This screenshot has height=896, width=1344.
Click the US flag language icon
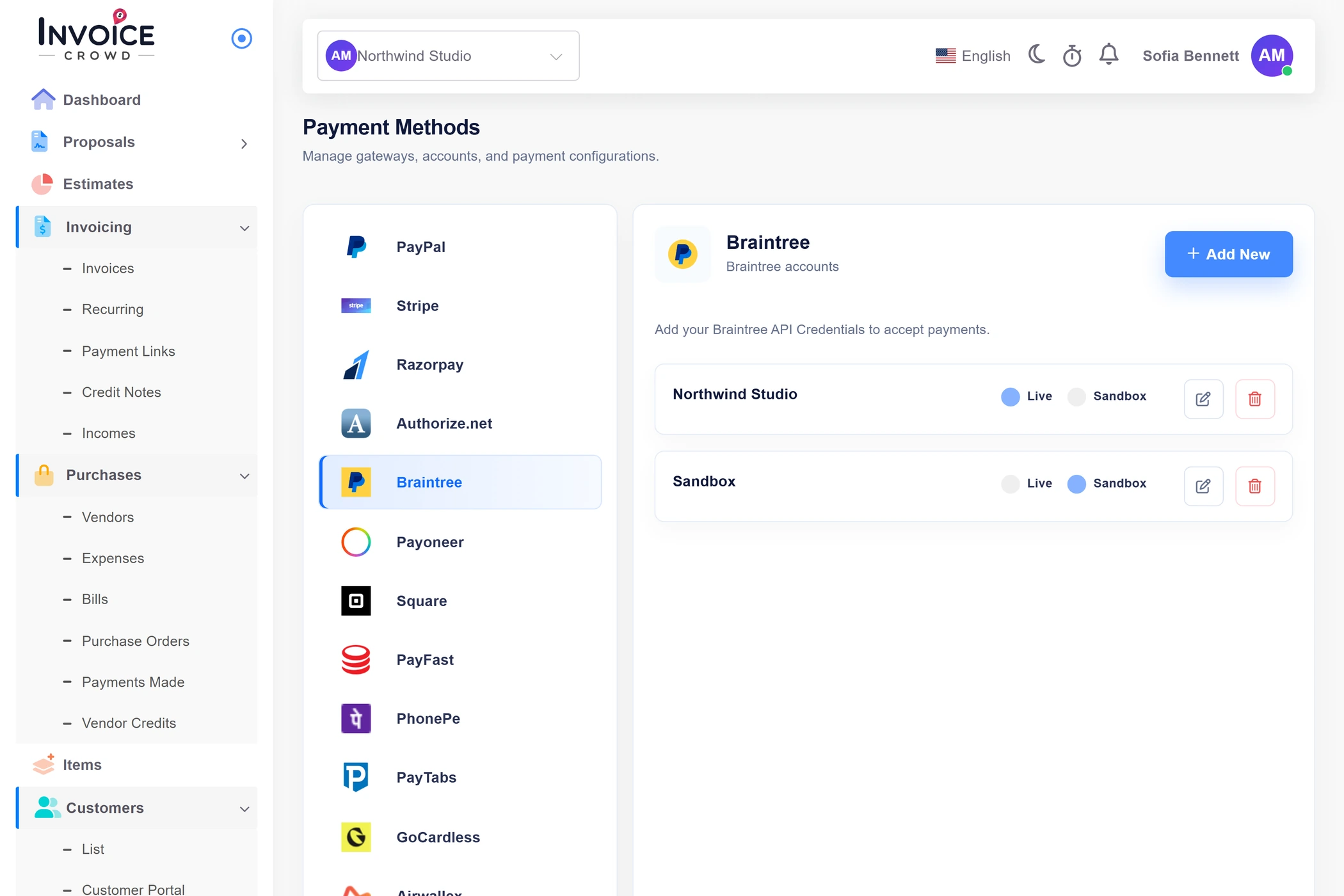pyautogui.click(x=945, y=56)
